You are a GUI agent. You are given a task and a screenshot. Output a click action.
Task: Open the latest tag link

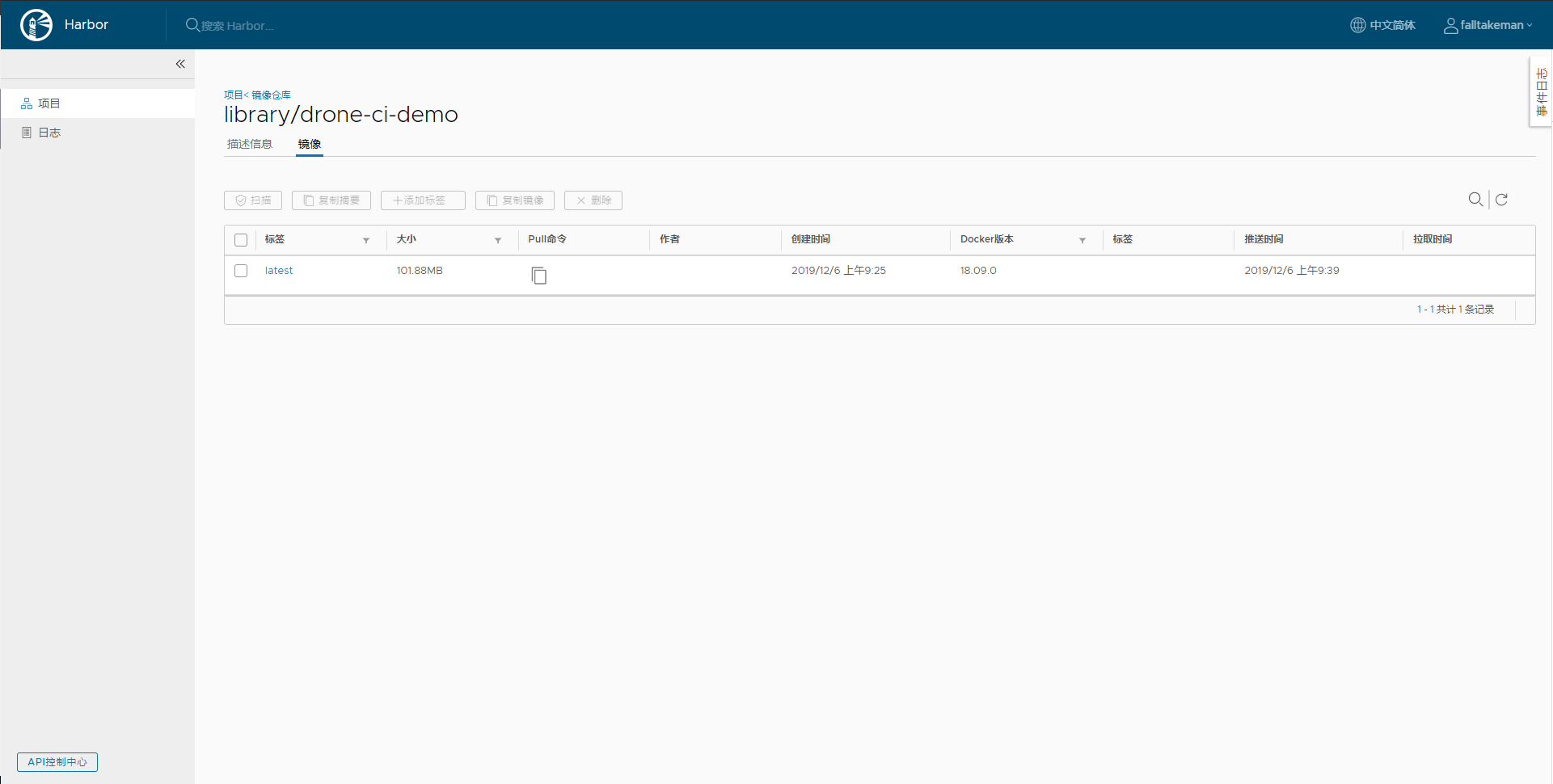pyautogui.click(x=279, y=271)
